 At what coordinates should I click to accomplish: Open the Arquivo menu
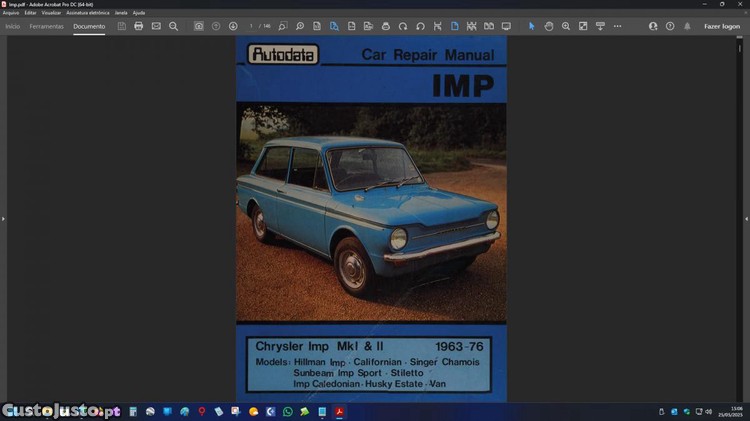tap(11, 12)
